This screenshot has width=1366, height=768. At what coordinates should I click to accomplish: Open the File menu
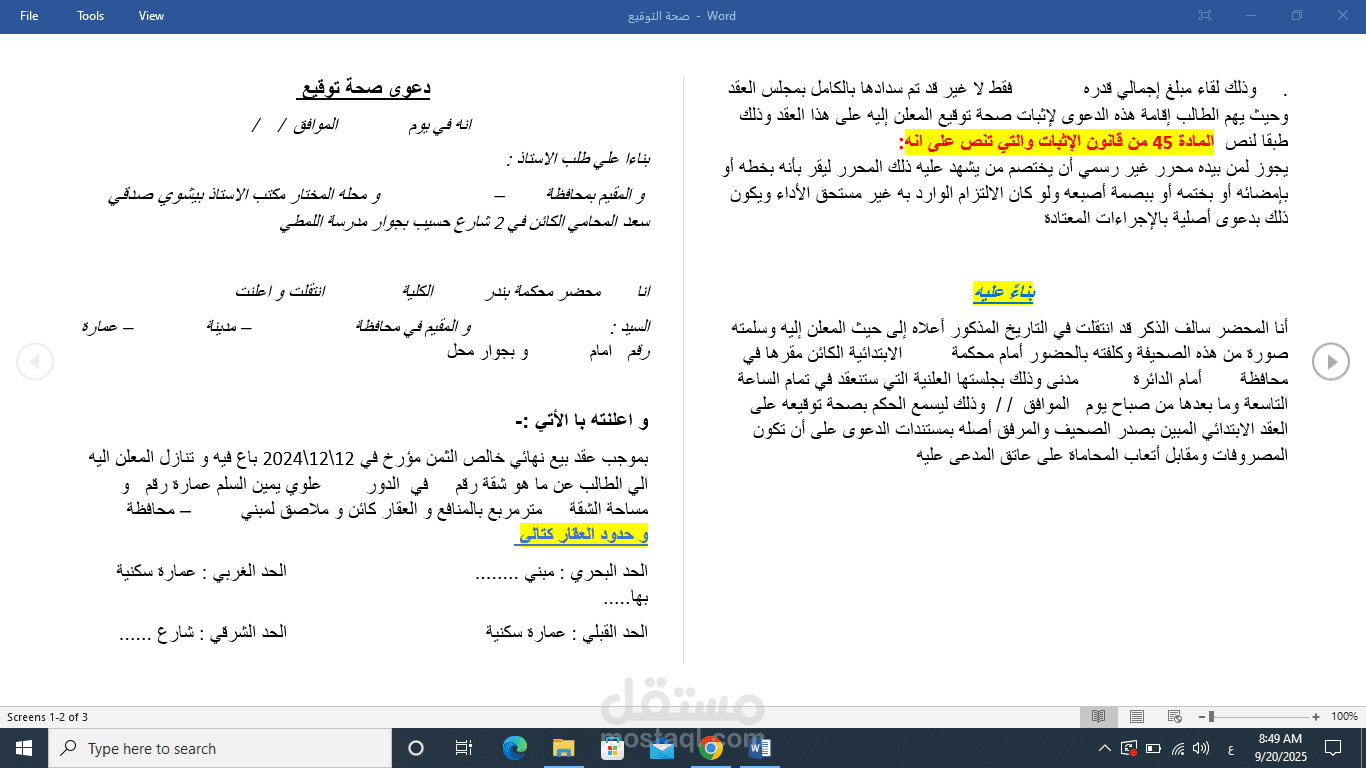pyautogui.click(x=29, y=16)
